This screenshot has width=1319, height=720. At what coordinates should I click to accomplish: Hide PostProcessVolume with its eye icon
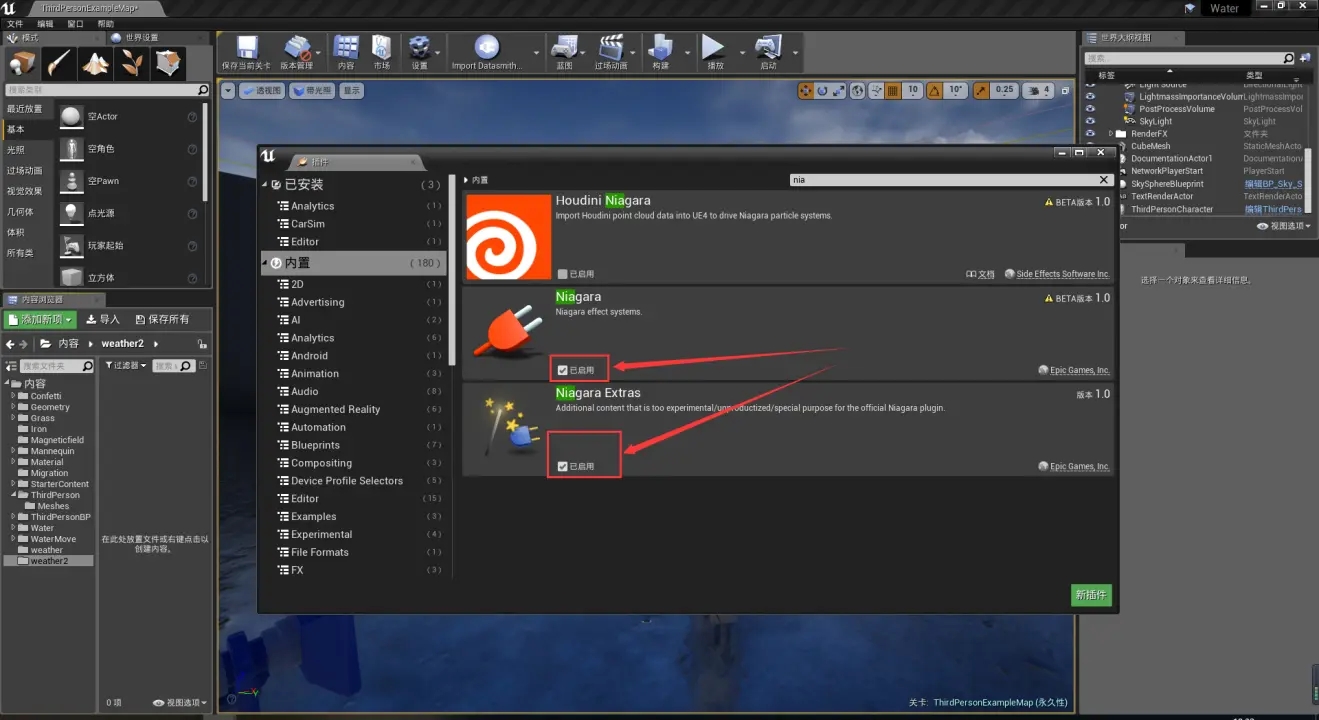(1090, 109)
